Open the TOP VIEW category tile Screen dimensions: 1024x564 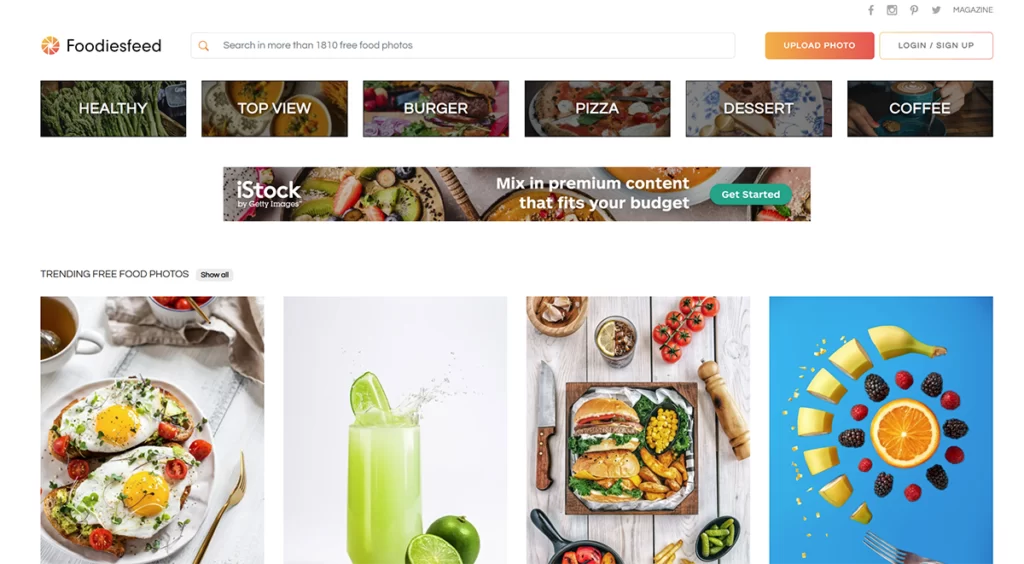pos(274,108)
